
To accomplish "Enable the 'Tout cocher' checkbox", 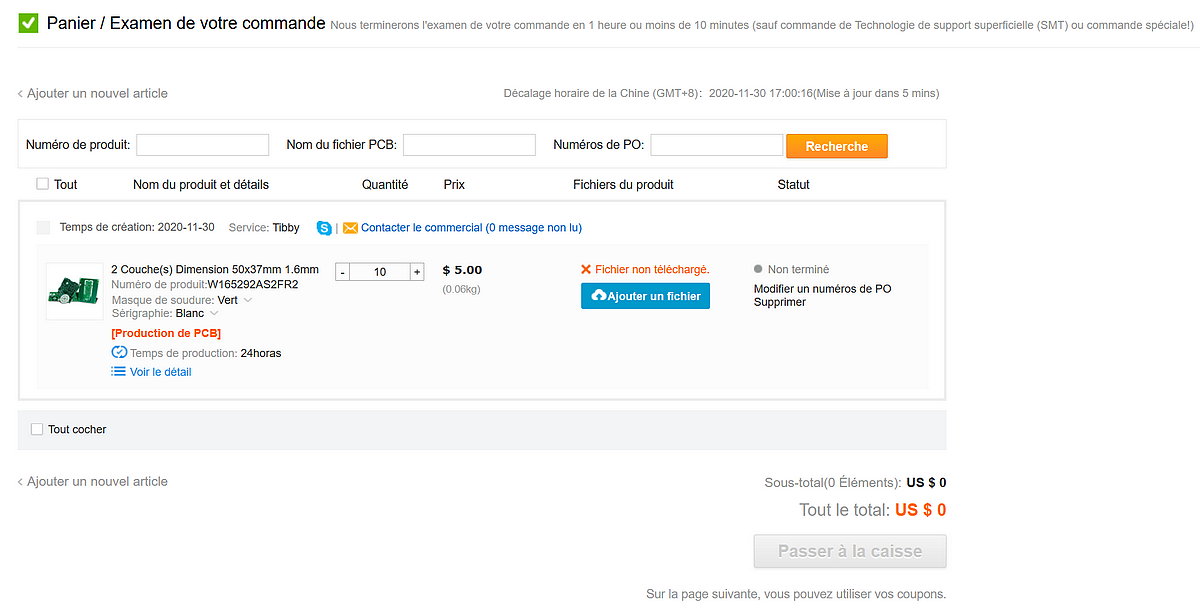I will 37,429.
